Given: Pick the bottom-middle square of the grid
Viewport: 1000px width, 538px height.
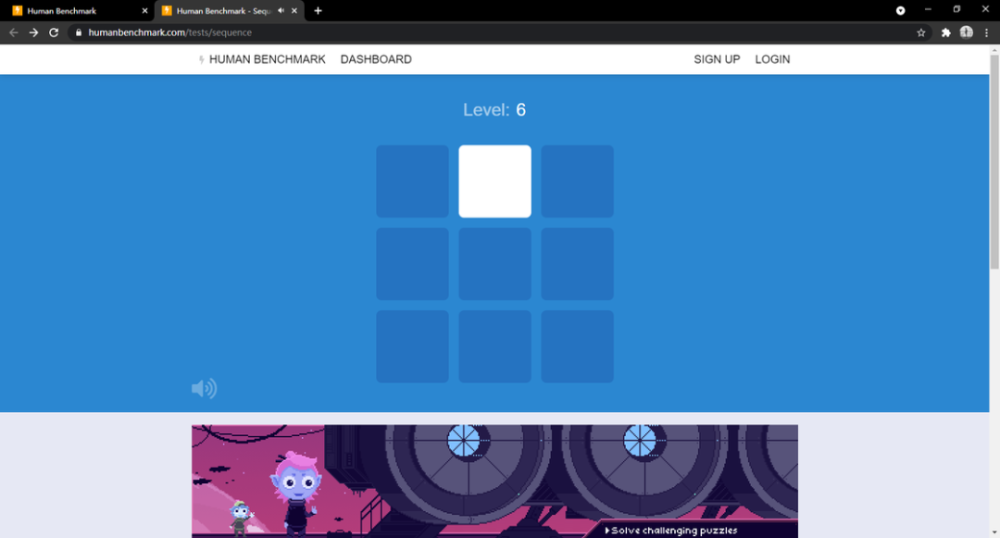Looking at the screenshot, I should click(x=494, y=346).
